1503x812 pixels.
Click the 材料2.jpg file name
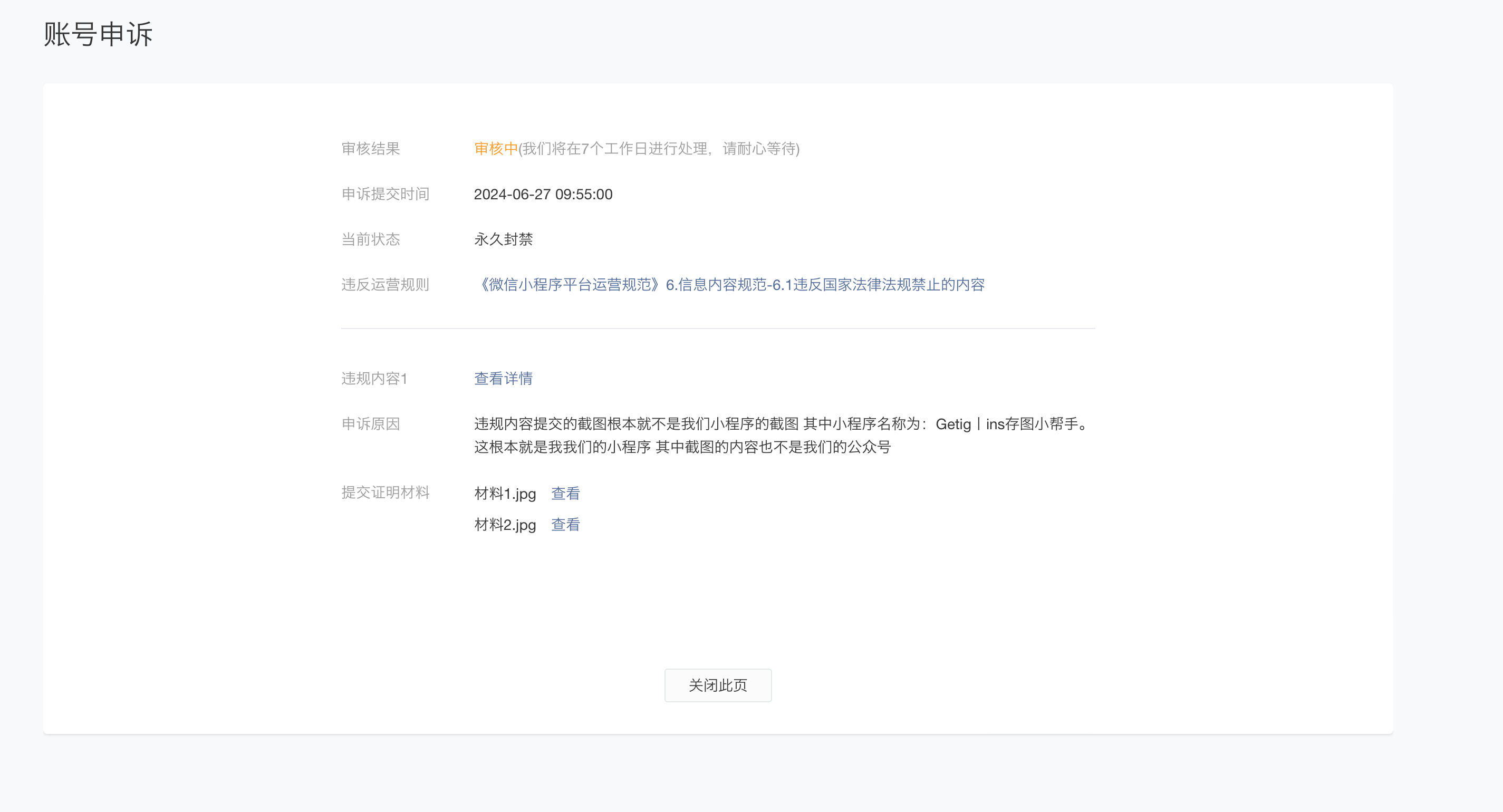click(505, 525)
